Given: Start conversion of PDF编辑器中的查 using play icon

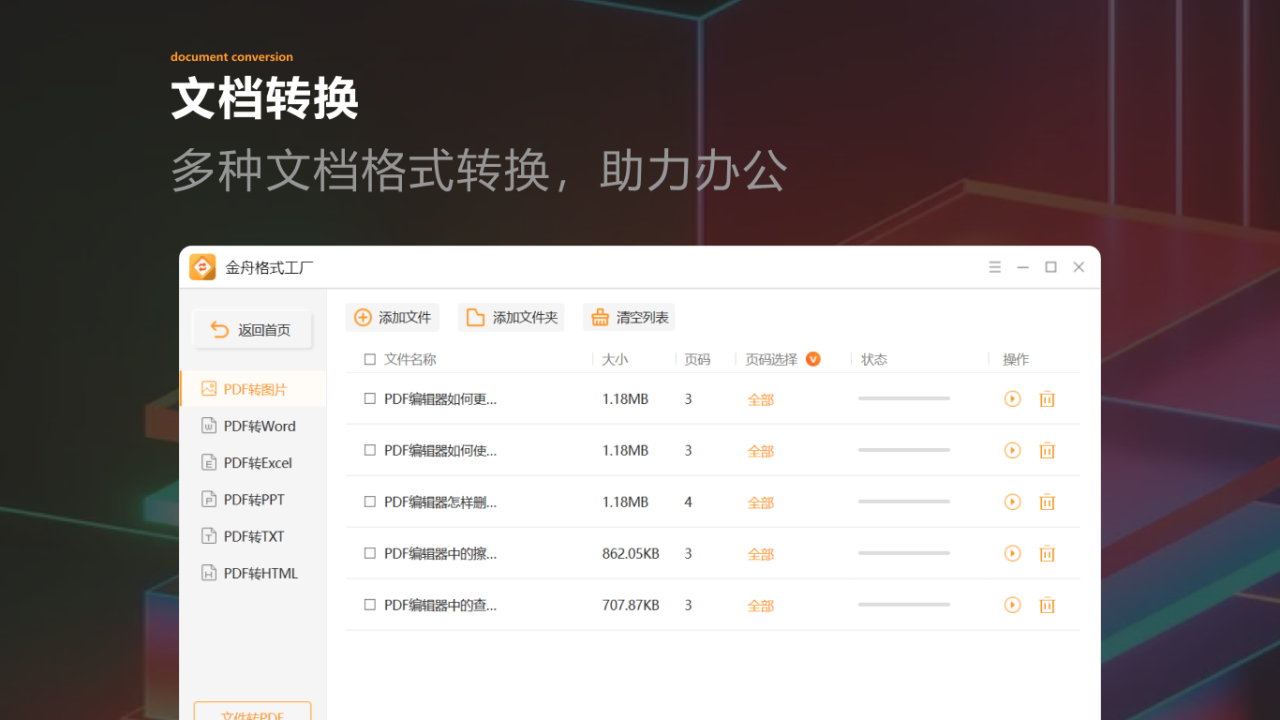Looking at the screenshot, I should (1012, 605).
